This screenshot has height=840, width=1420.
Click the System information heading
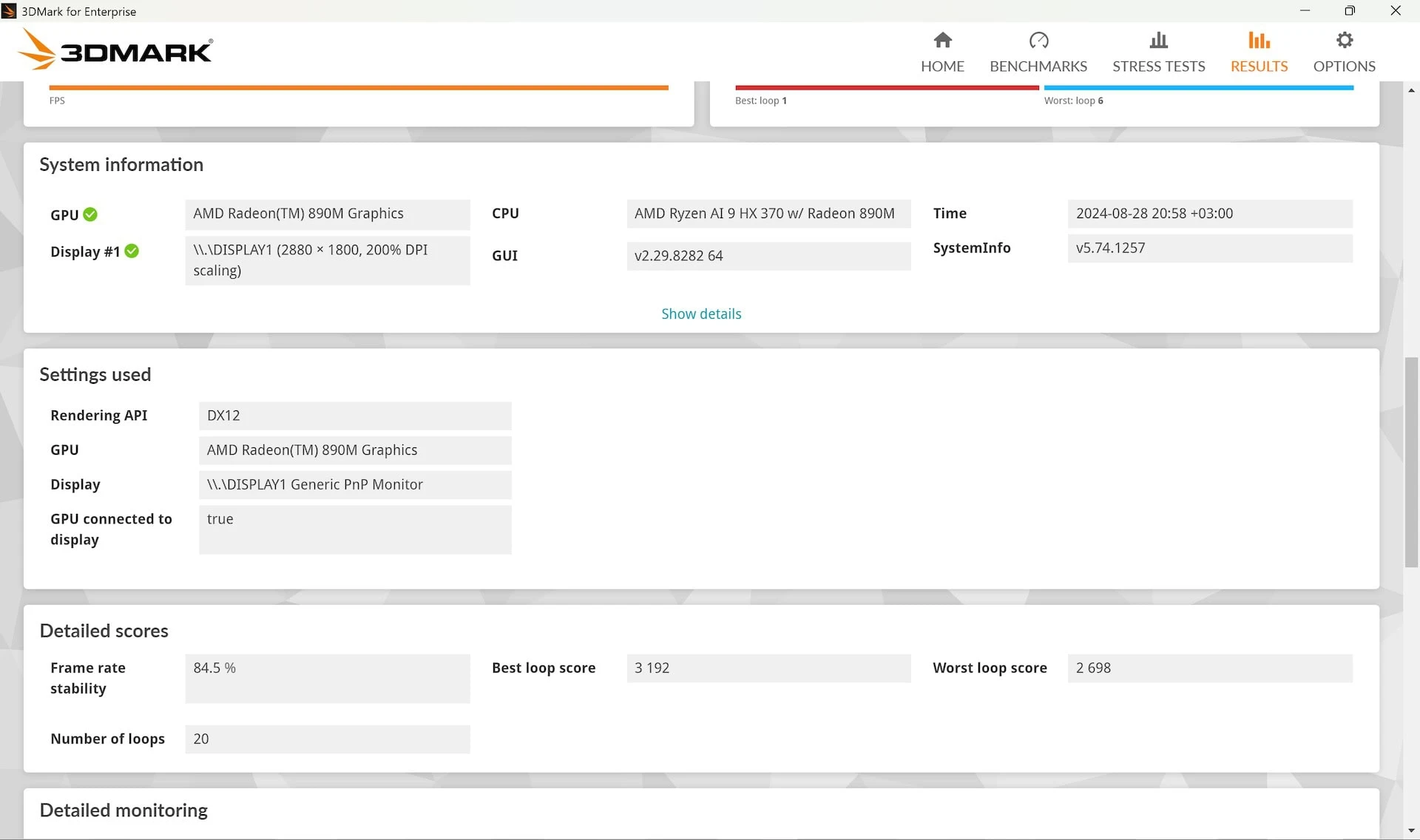tap(121, 164)
